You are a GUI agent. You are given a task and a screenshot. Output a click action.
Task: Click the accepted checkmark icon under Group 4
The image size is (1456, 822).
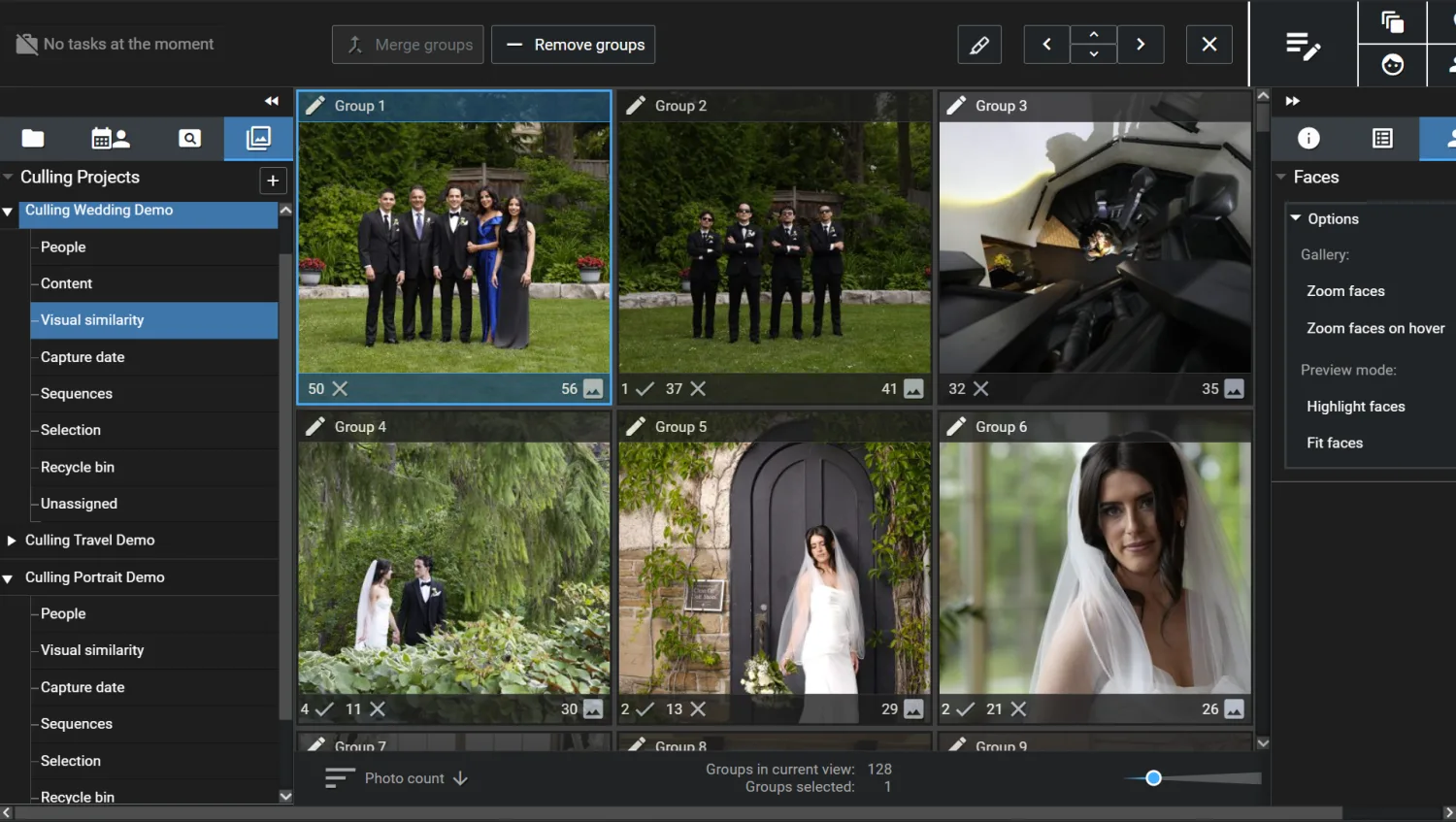pos(324,709)
